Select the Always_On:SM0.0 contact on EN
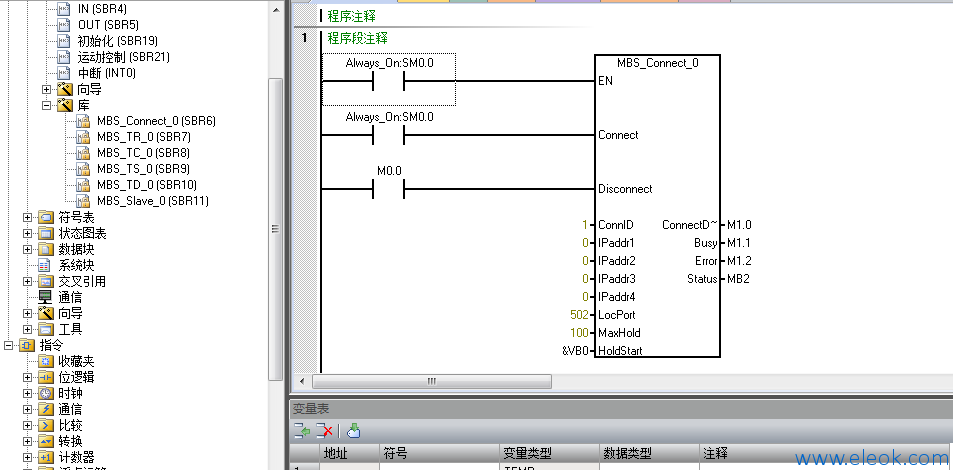 point(389,81)
